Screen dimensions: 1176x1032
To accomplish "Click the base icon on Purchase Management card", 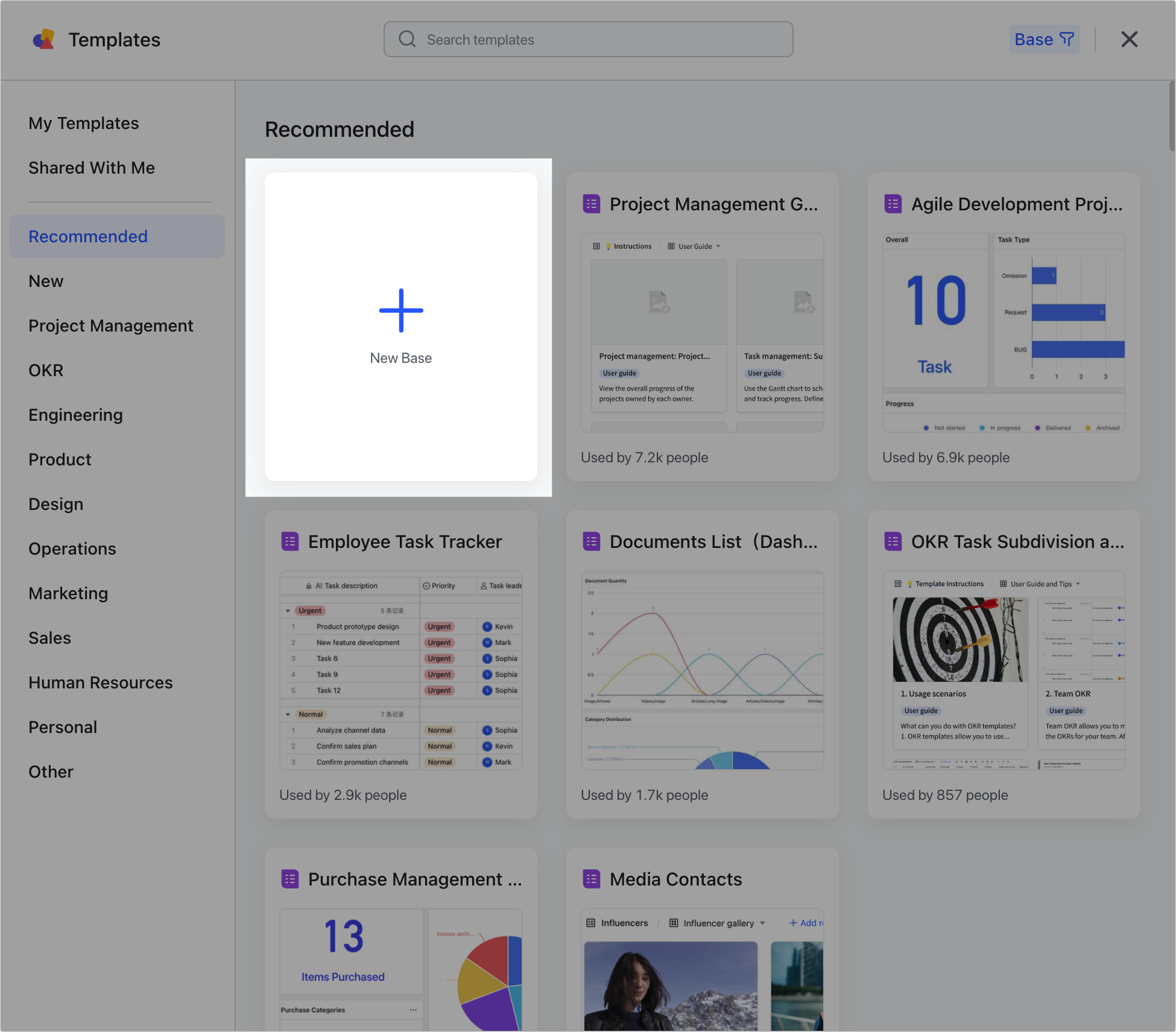I will [x=290, y=879].
